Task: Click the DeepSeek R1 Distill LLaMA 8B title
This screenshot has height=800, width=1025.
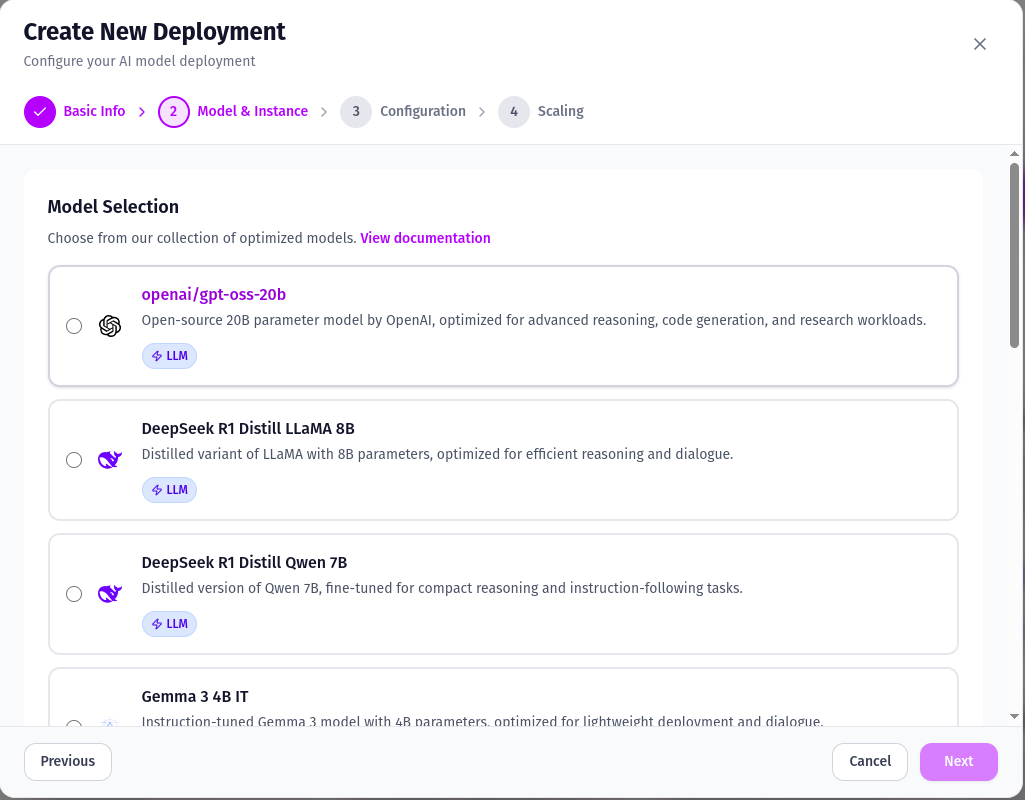Action: pyautogui.click(x=248, y=429)
